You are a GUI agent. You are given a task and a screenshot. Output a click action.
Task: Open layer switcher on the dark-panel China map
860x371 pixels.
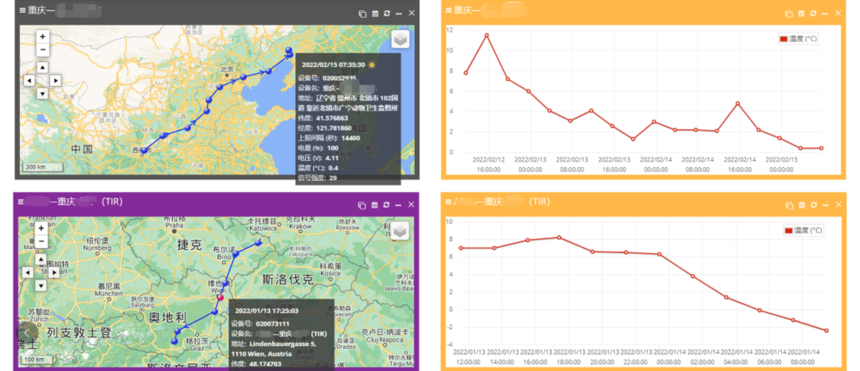point(401,40)
